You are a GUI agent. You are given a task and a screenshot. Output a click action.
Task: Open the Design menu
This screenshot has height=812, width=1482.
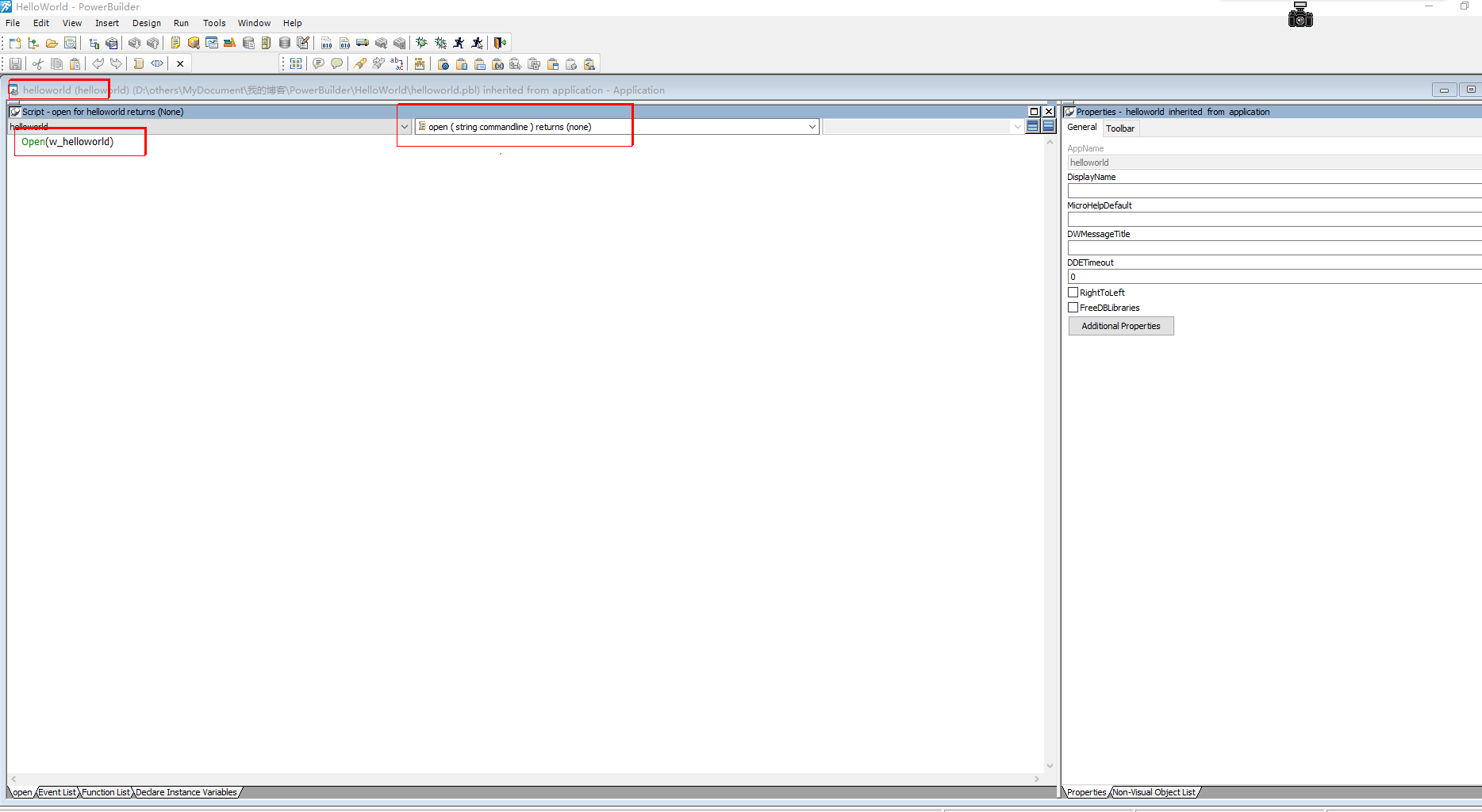(147, 23)
